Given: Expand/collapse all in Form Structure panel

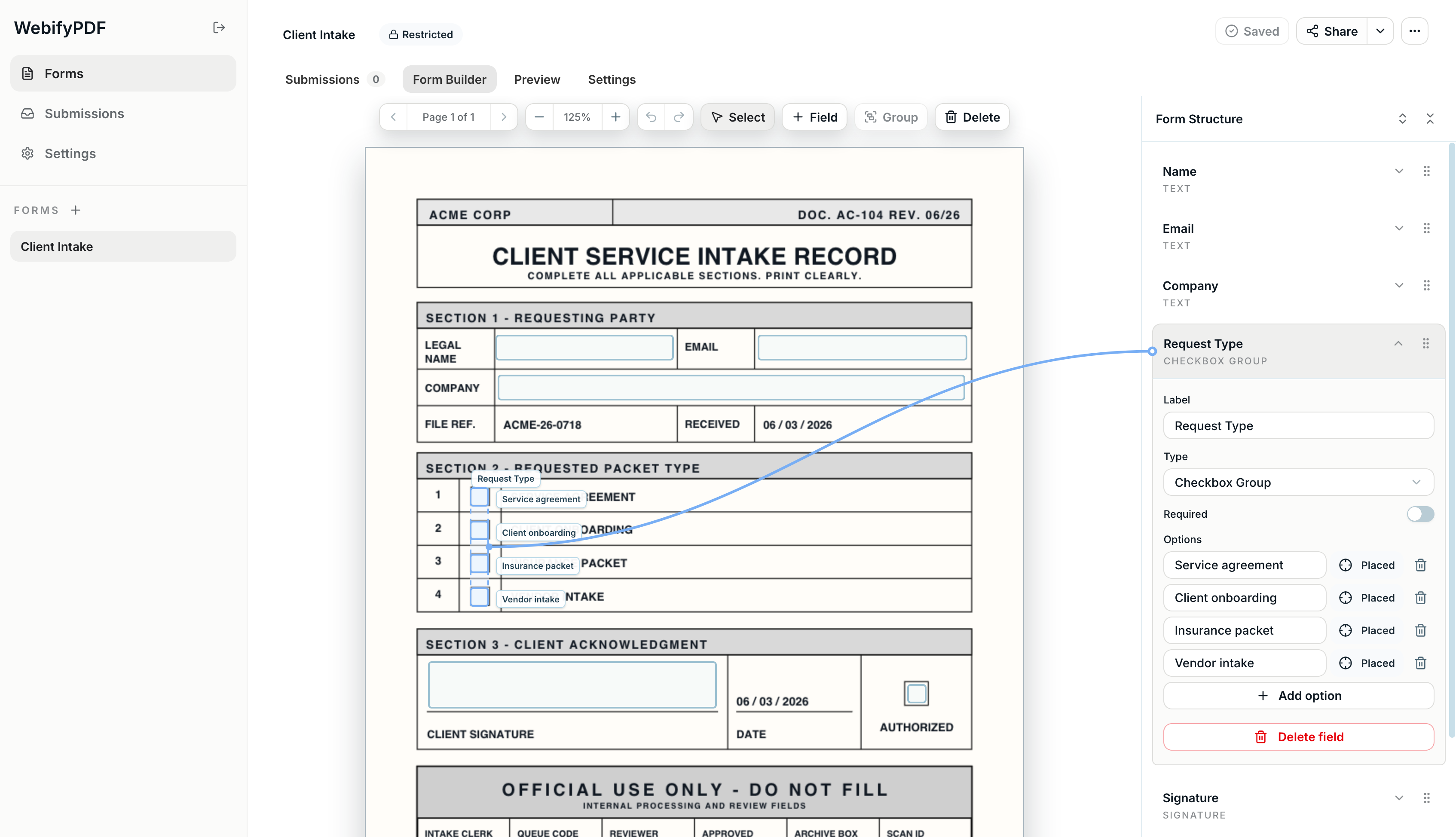Looking at the screenshot, I should [x=1402, y=119].
